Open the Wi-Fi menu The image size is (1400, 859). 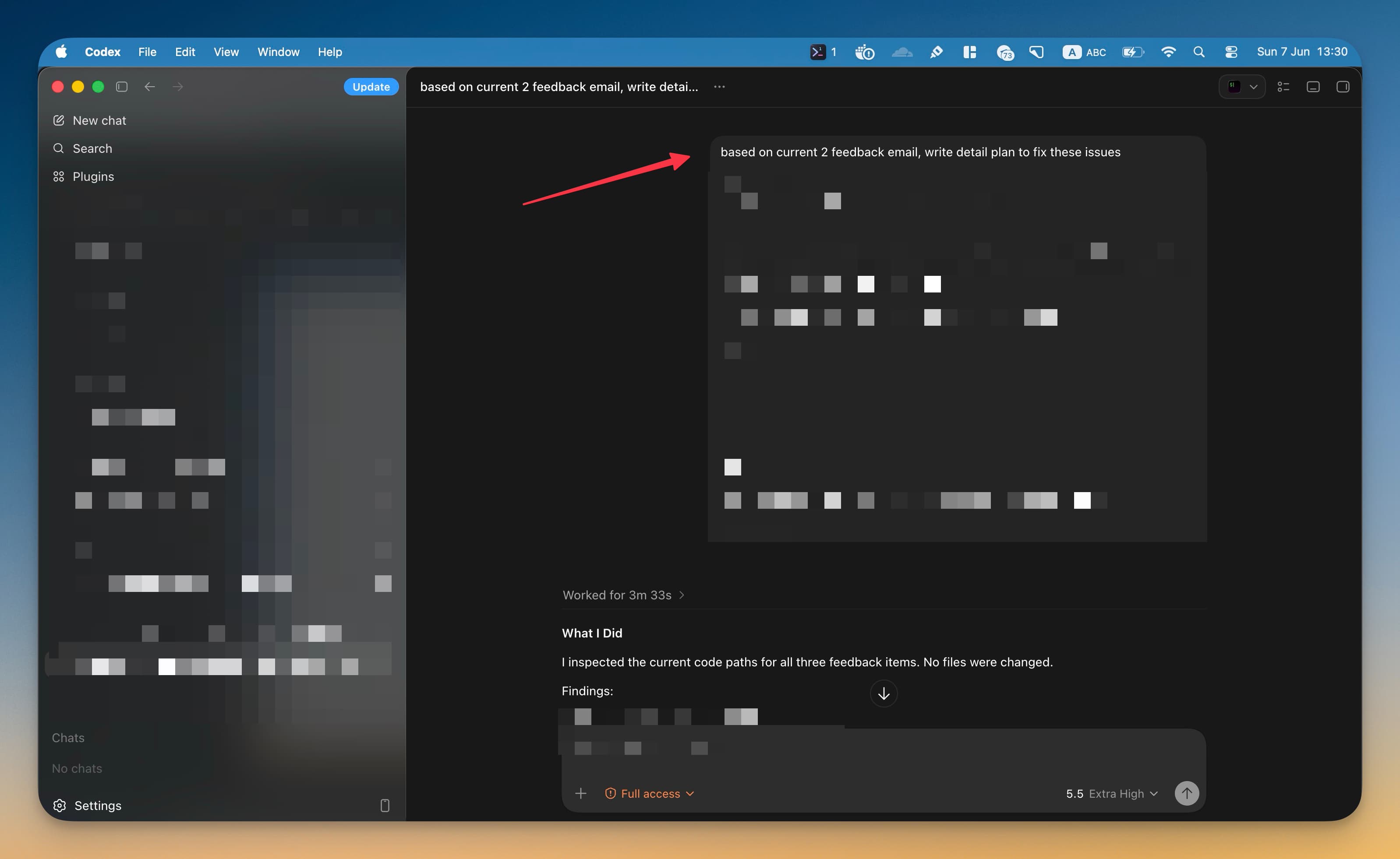[x=1168, y=52]
